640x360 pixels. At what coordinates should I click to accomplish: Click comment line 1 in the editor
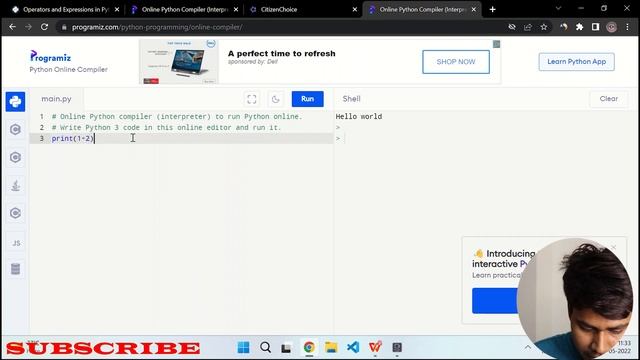[x=177, y=116]
